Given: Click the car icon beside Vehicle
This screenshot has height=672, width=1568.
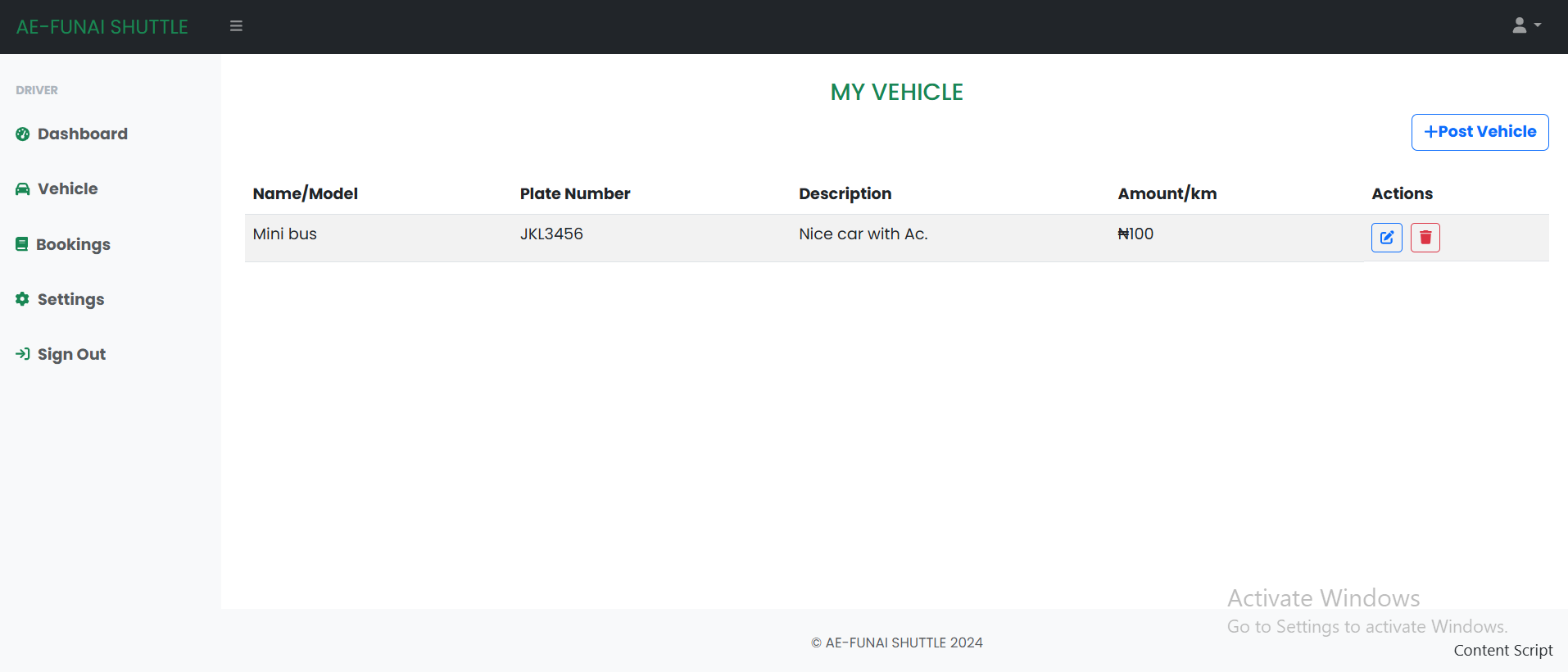Looking at the screenshot, I should pos(23,189).
